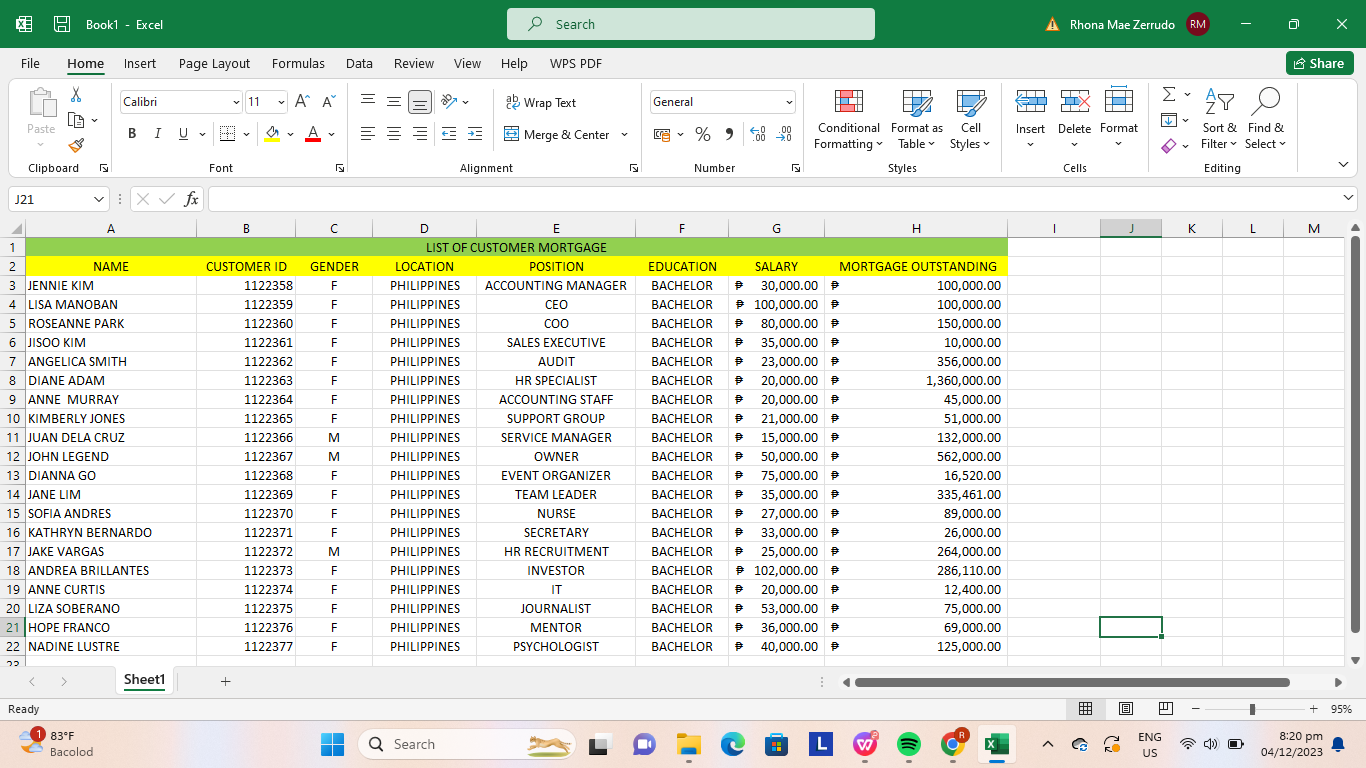Open Find & Select button
Image resolution: width=1366 pixels, height=768 pixels.
click(1265, 120)
